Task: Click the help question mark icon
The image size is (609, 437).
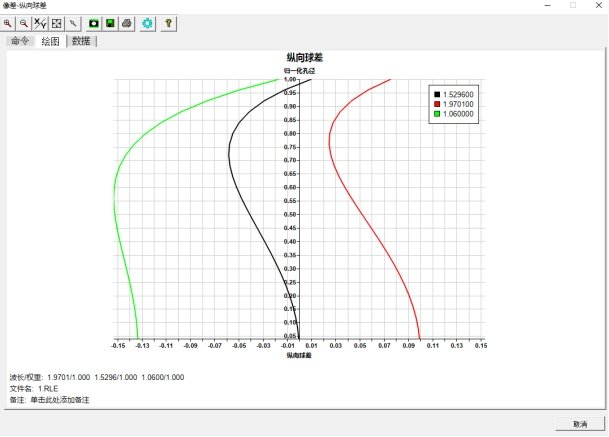Action: (169, 21)
